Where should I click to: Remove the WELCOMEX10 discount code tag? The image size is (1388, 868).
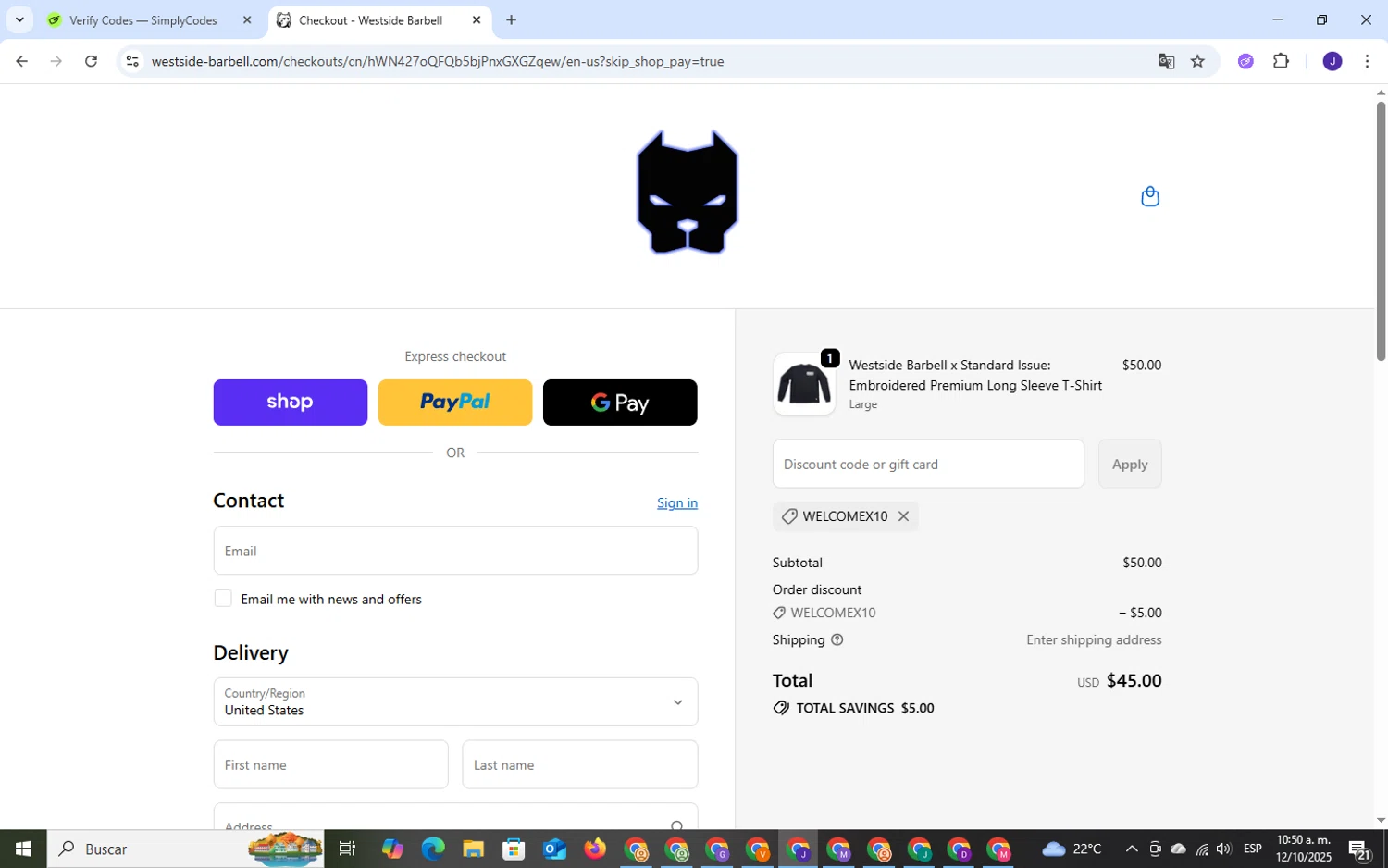(903, 516)
